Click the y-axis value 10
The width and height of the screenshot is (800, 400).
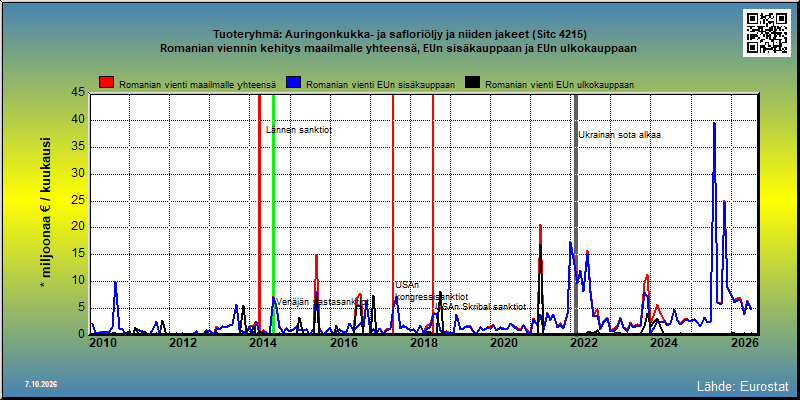tap(78, 281)
